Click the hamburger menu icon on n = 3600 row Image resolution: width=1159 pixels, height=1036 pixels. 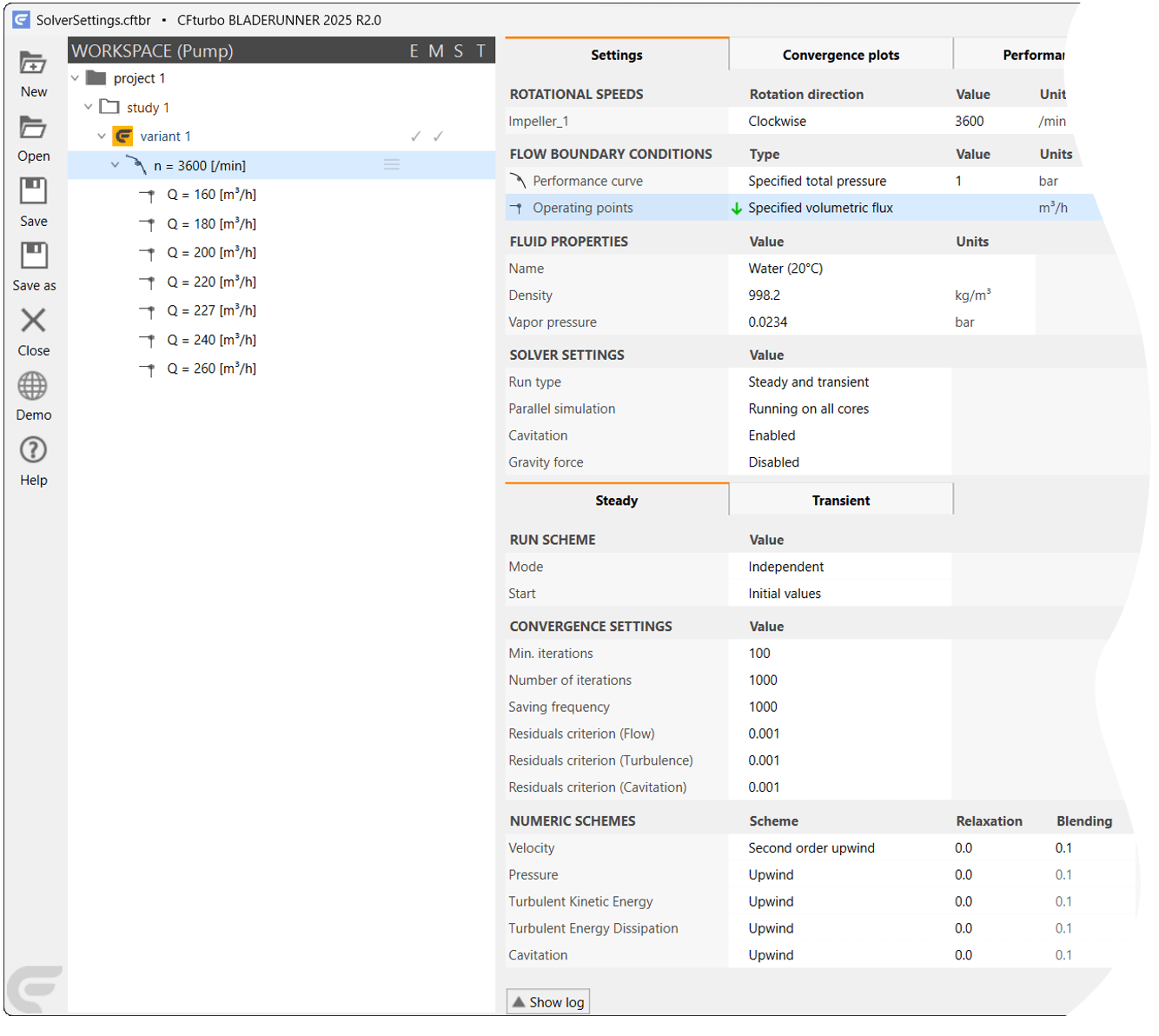coord(392,164)
